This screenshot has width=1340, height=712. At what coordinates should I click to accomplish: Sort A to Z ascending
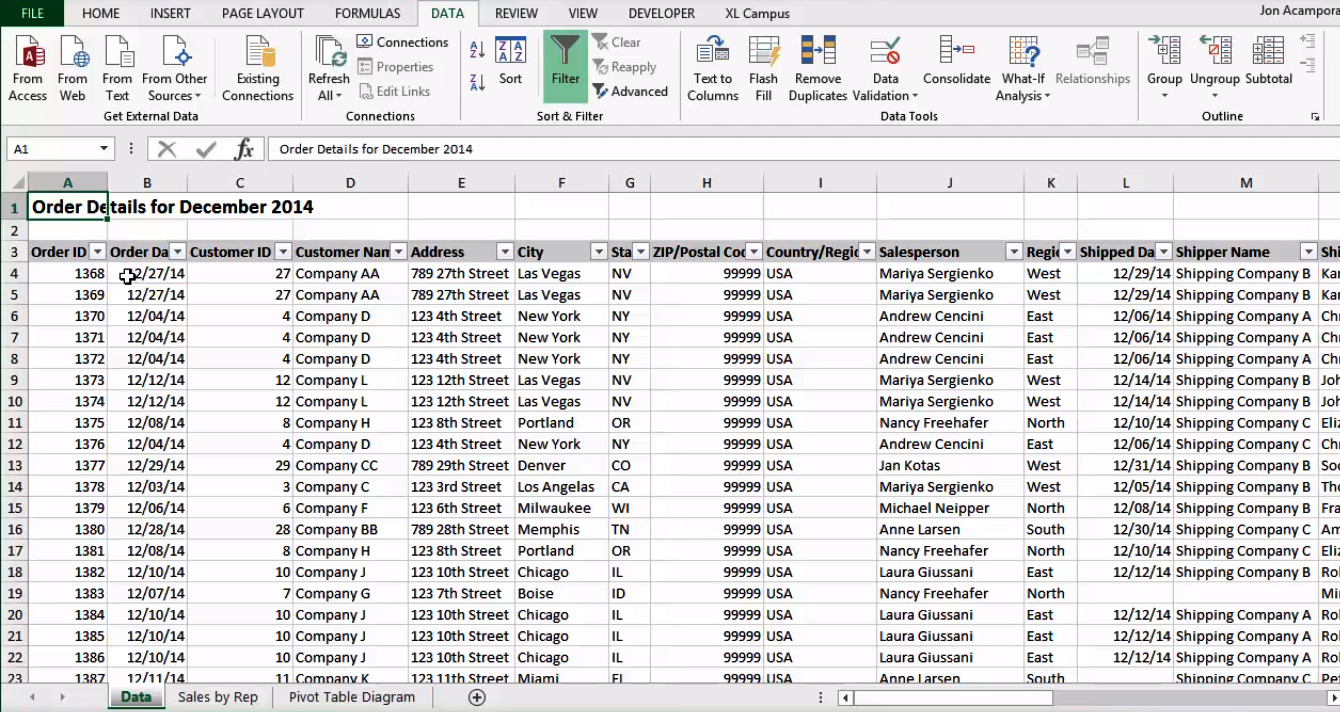[x=477, y=50]
